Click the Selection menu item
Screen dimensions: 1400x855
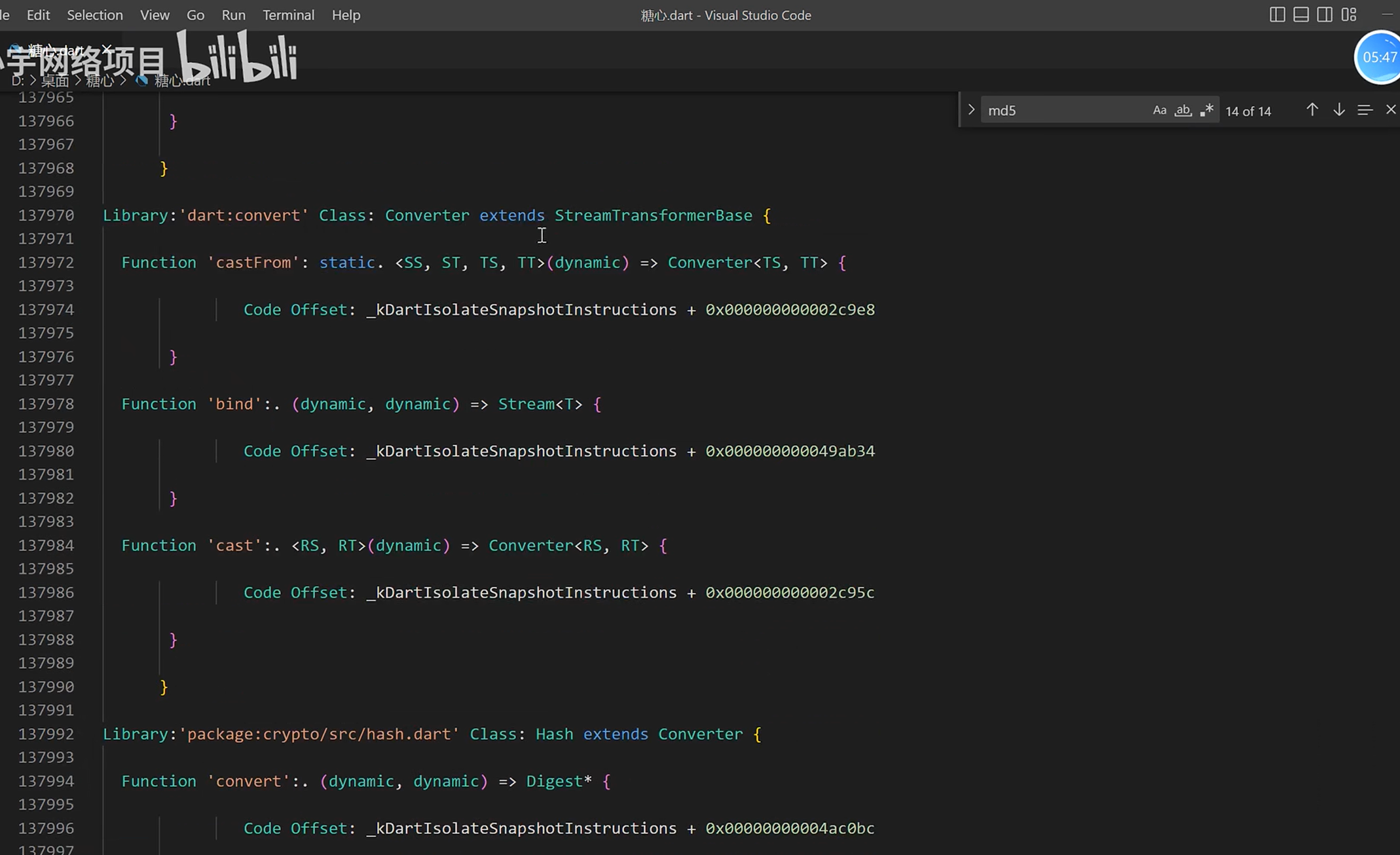click(x=94, y=14)
